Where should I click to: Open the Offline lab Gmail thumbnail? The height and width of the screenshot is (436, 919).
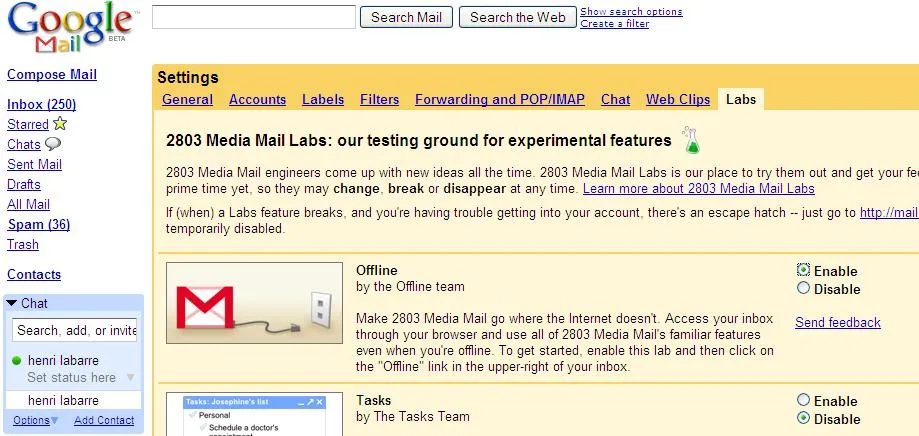(254, 302)
